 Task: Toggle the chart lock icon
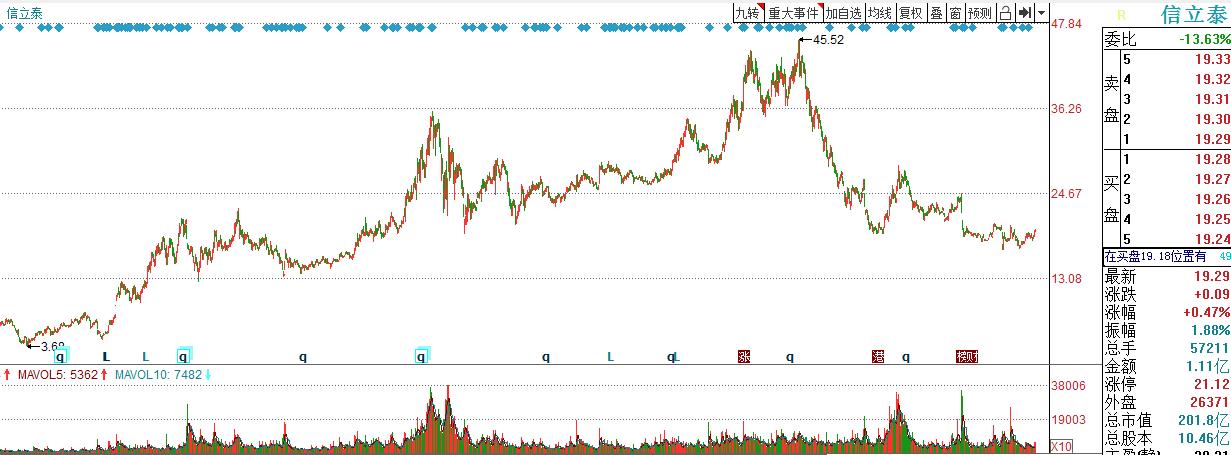(x=1006, y=13)
